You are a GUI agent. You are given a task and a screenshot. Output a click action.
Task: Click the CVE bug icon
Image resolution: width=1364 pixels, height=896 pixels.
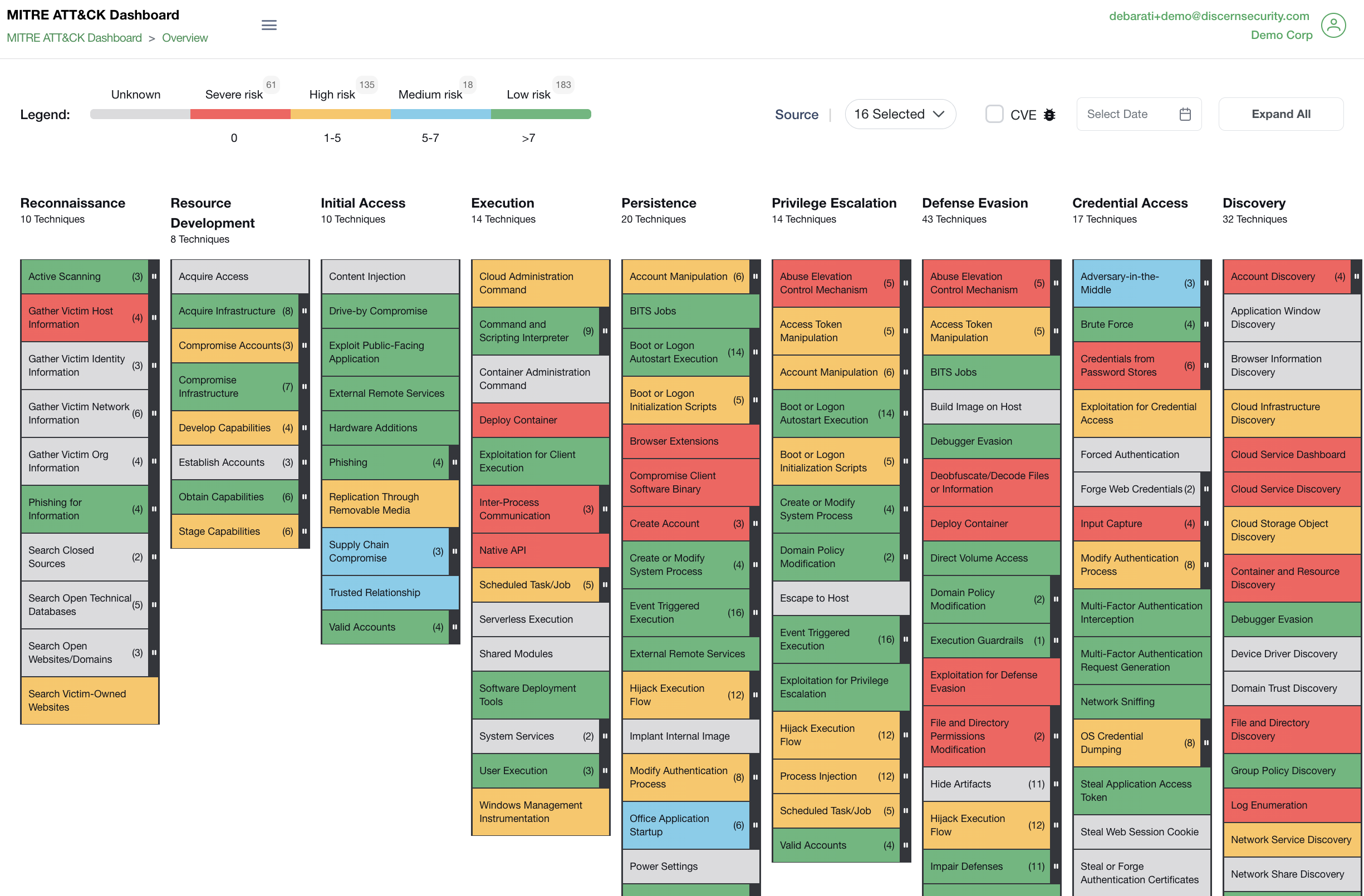point(1049,115)
